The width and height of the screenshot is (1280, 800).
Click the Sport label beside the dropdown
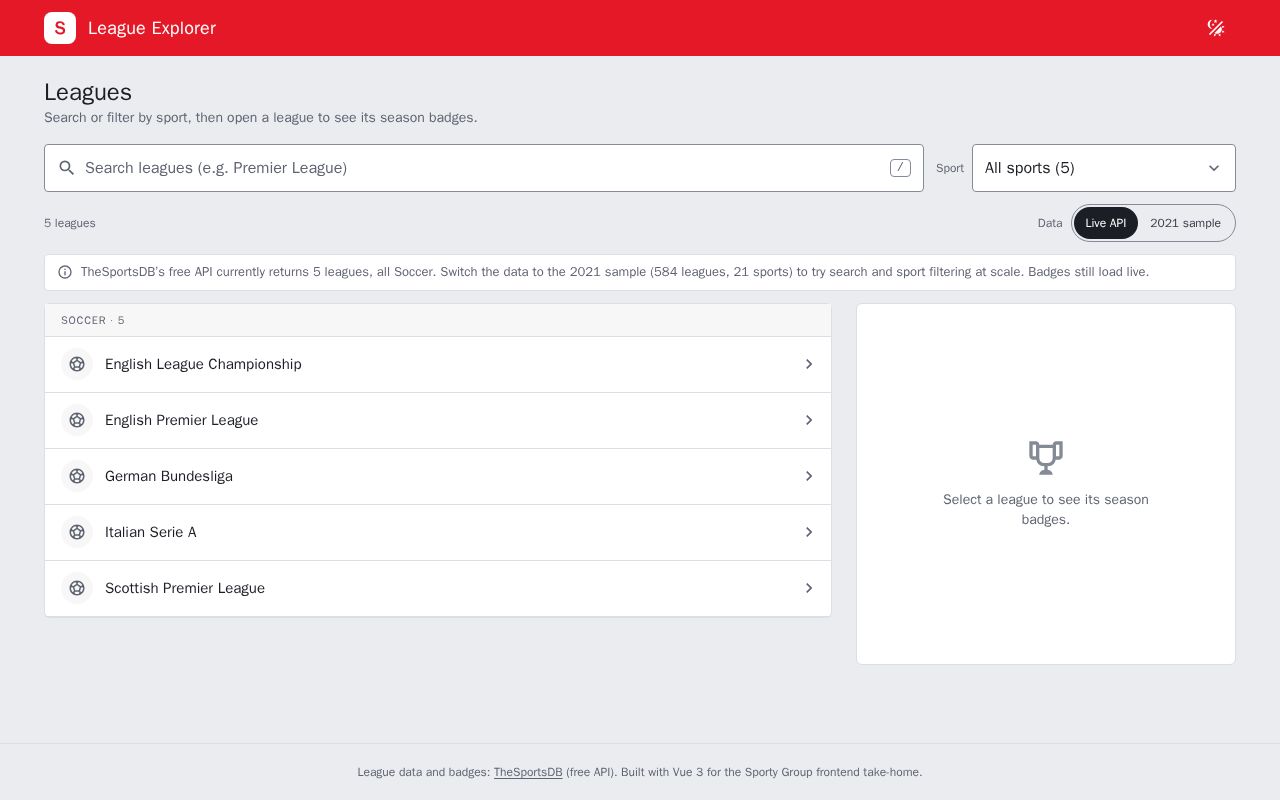coord(950,168)
